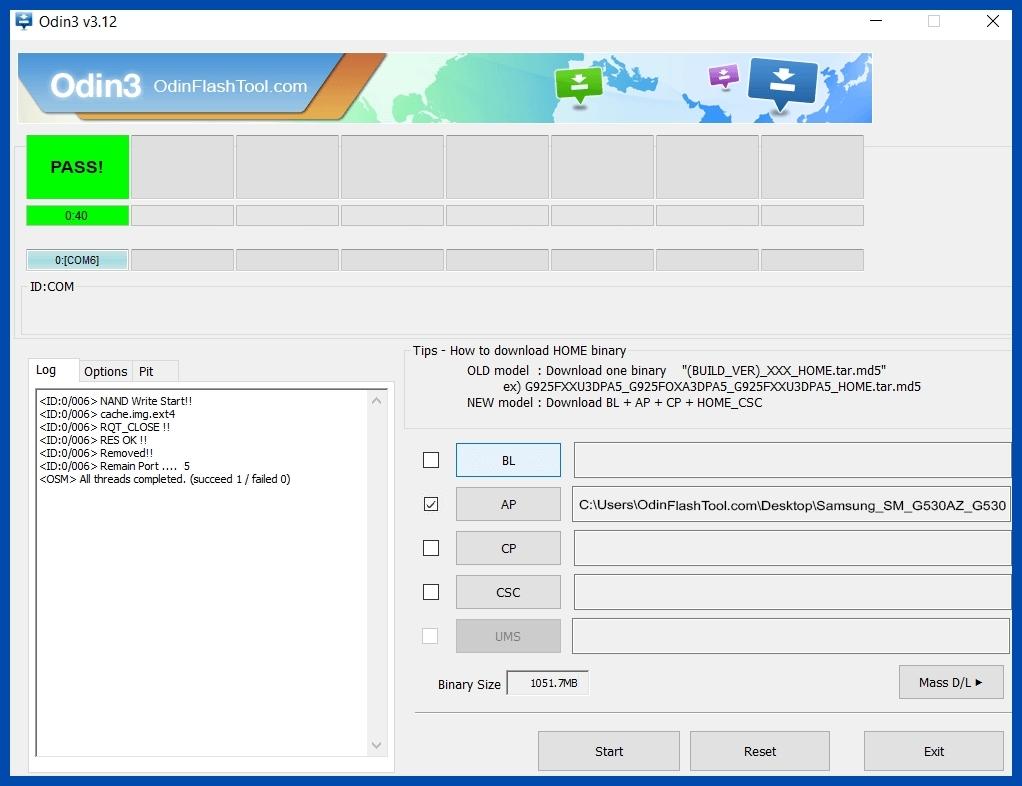
Task: Click log line 'RQT_CLOSE !!'
Action: (105, 427)
